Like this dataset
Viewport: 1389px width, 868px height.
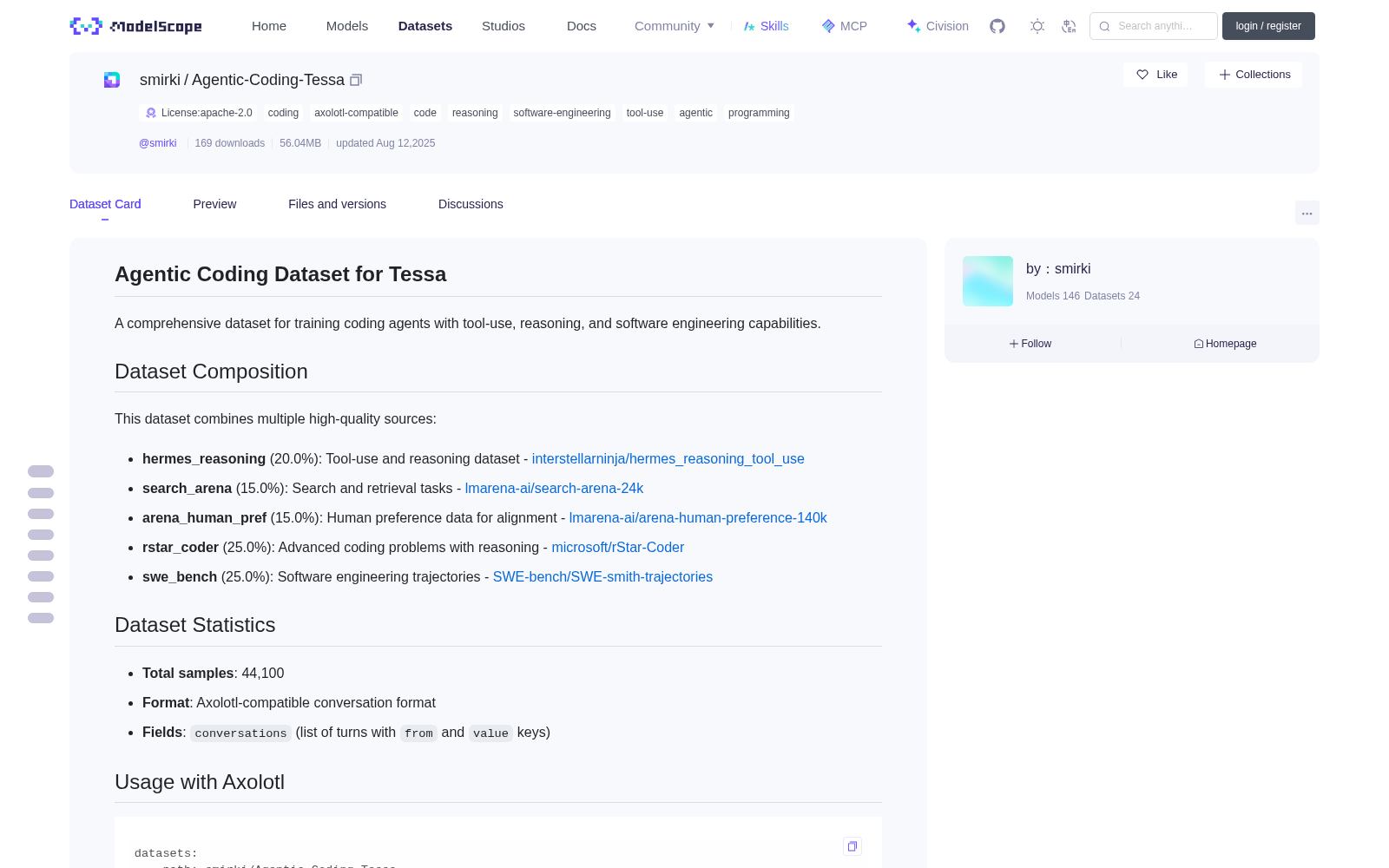click(x=1155, y=75)
